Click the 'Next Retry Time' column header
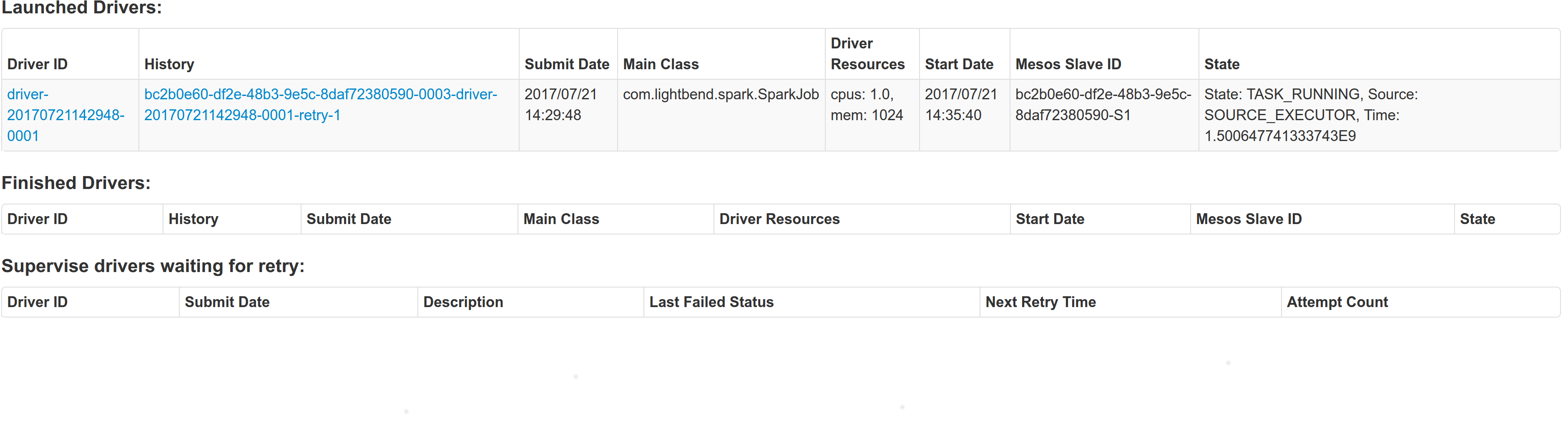This screenshot has width=1568, height=421. tap(1040, 302)
